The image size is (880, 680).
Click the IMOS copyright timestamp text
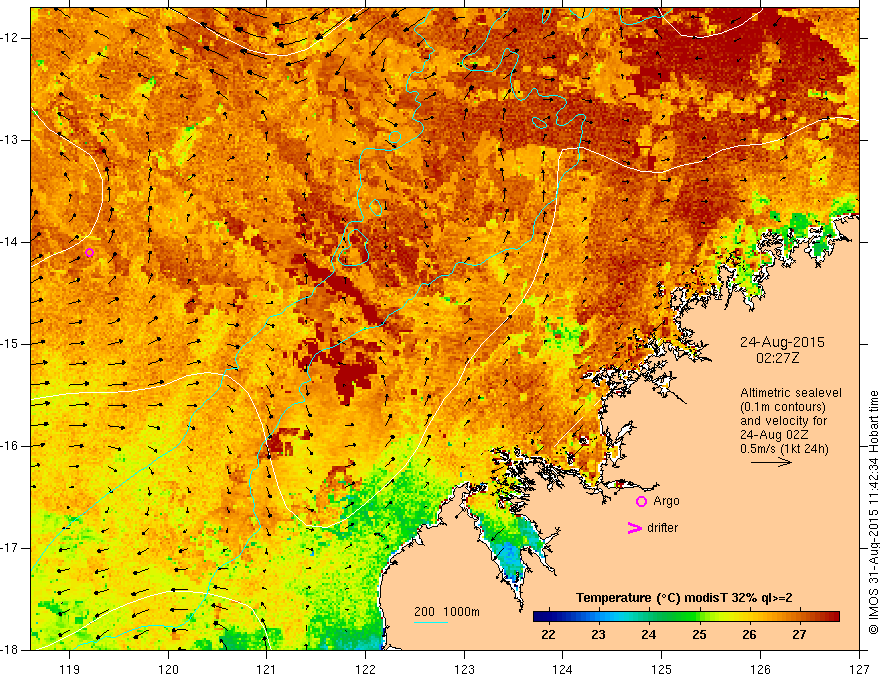(873, 512)
